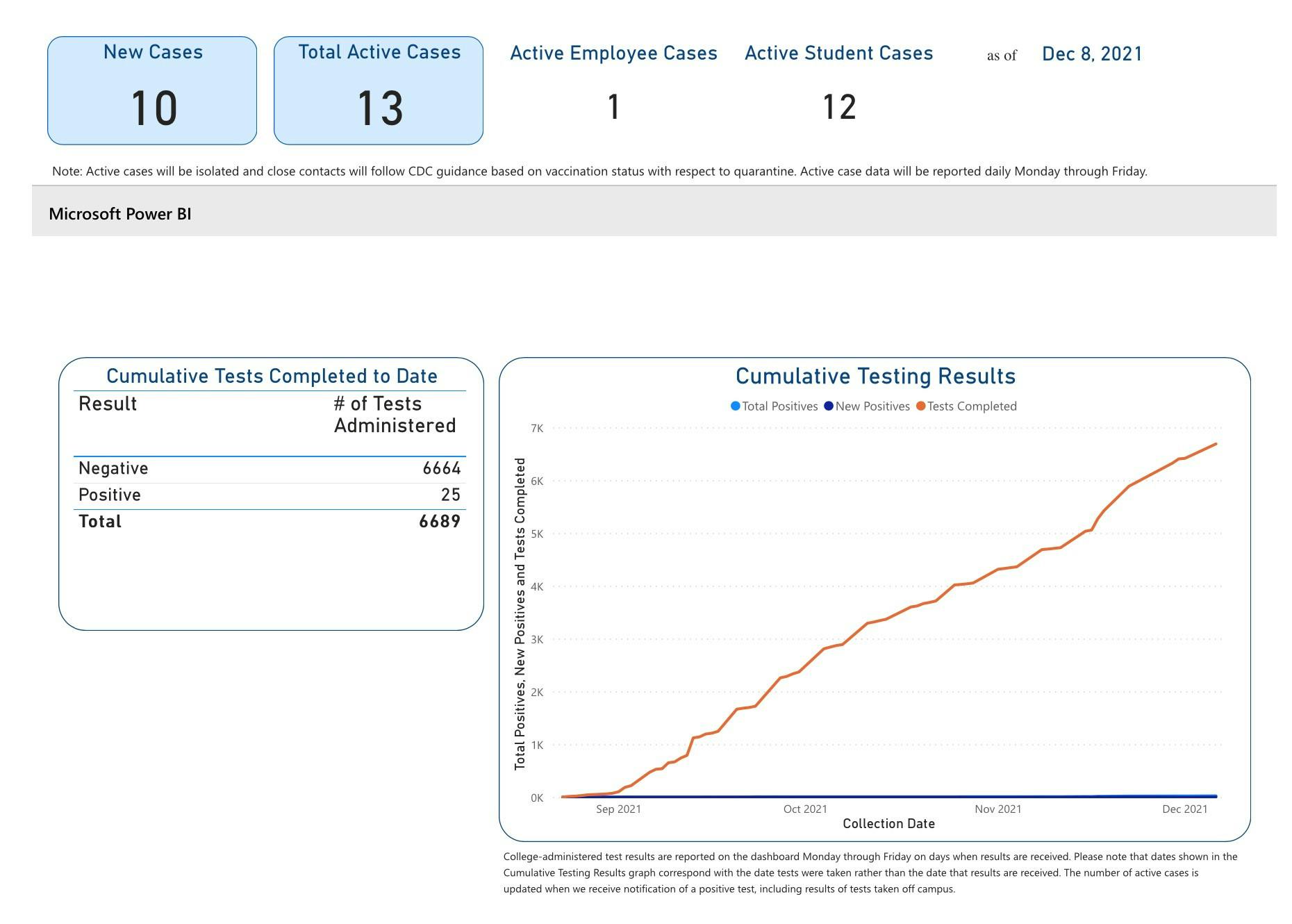Select the Result column header
The height and width of the screenshot is (924, 1292).
point(107,404)
